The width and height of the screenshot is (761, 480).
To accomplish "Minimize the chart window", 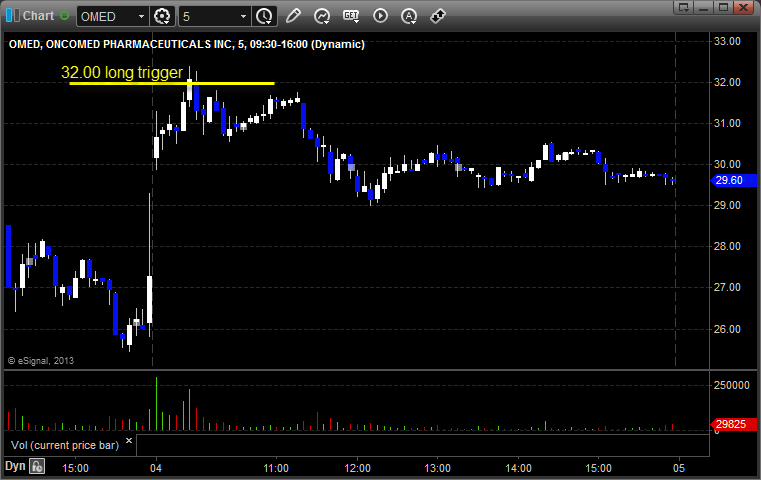I will coord(704,7).
